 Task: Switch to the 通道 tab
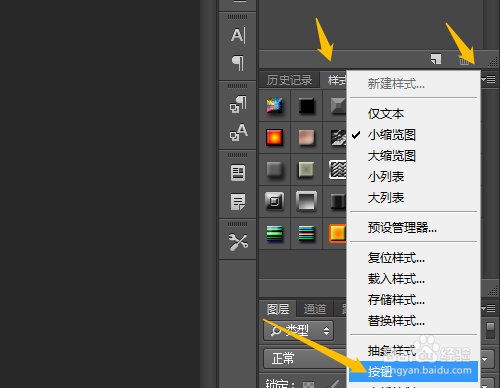coord(315,309)
